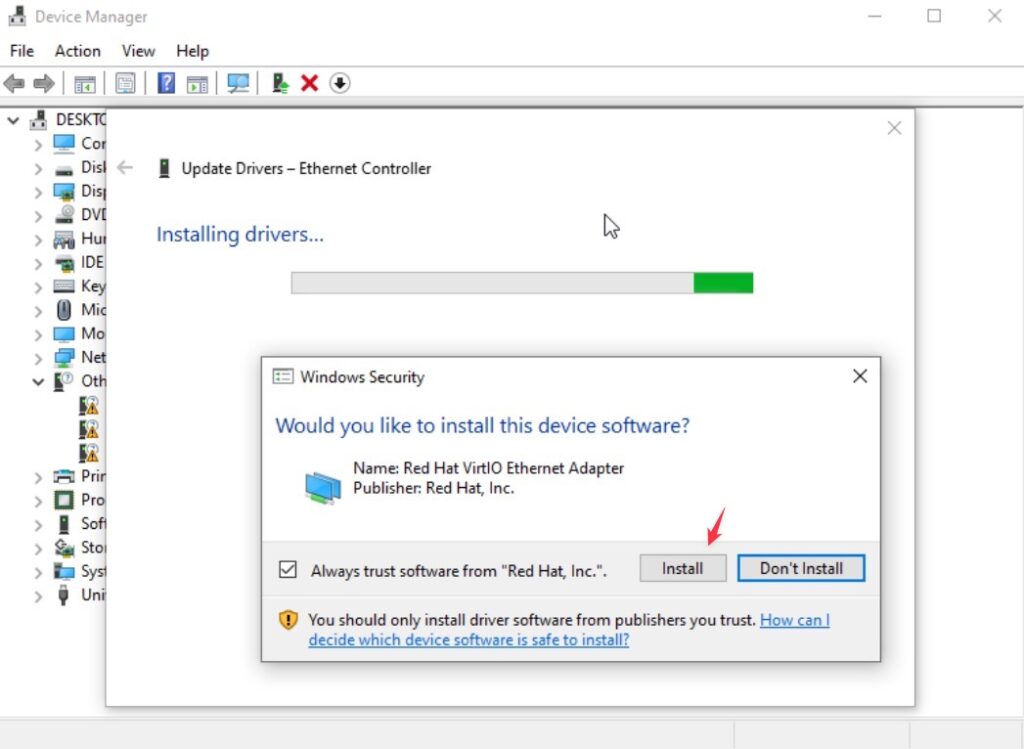
Task: Click the Action Pane toolbar icon
Action: (x=197, y=84)
